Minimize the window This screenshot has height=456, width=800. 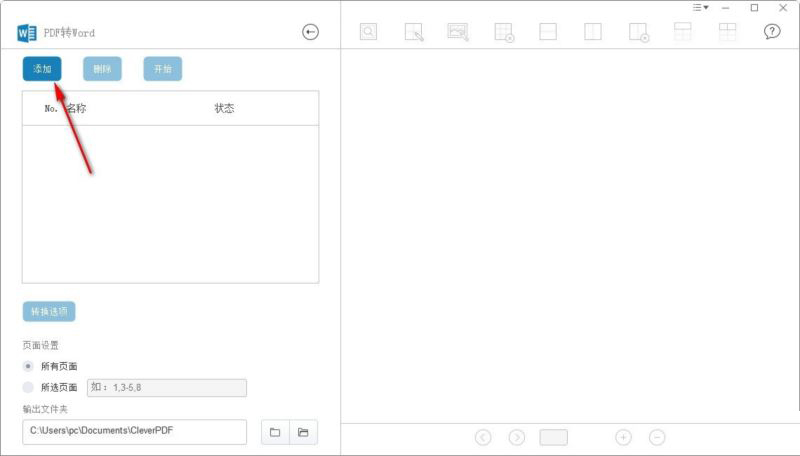click(x=726, y=8)
